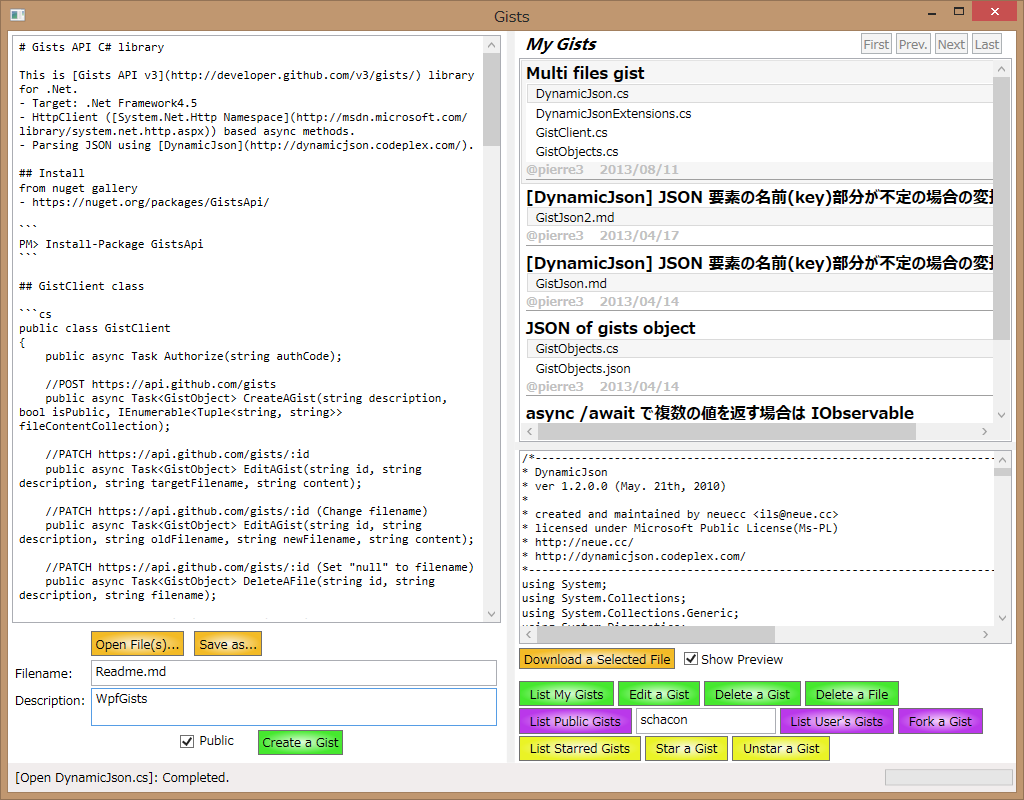Image resolution: width=1024 pixels, height=800 pixels.
Task: Click scroll-down arrow of gist list
Action: [x=1001, y=415]
